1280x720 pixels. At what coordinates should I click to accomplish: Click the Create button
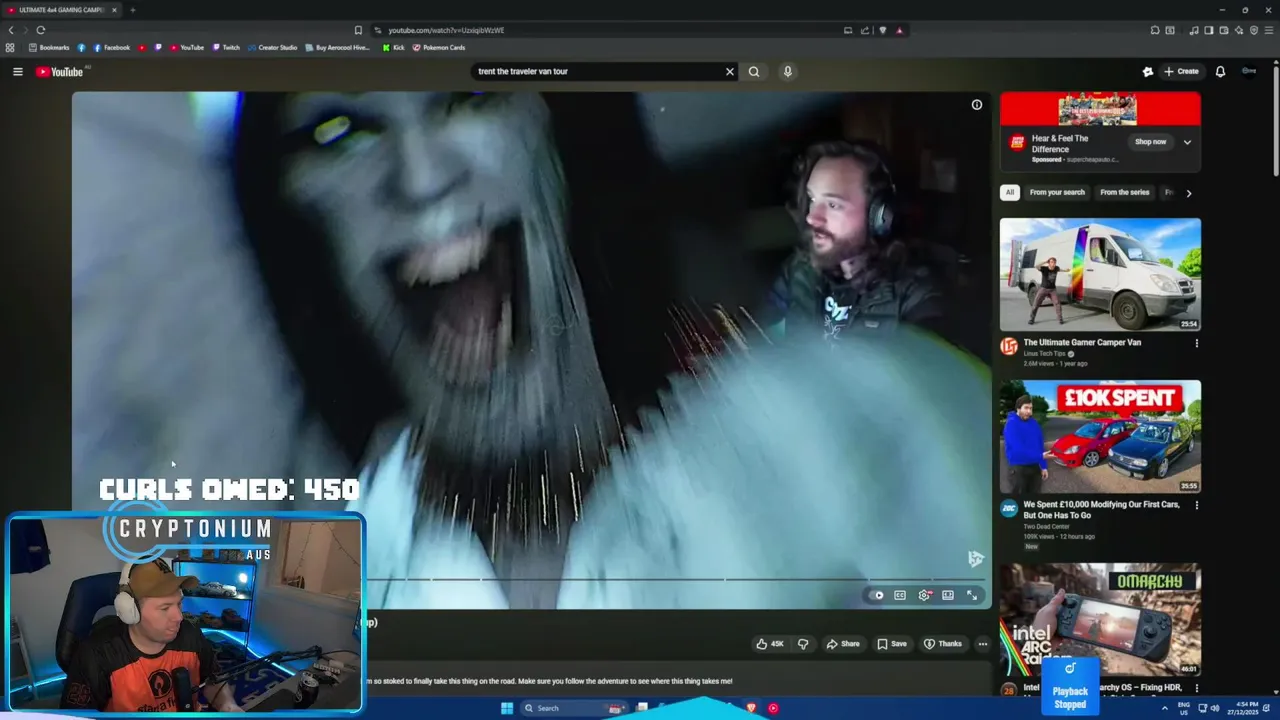(x=1181, y=72)
